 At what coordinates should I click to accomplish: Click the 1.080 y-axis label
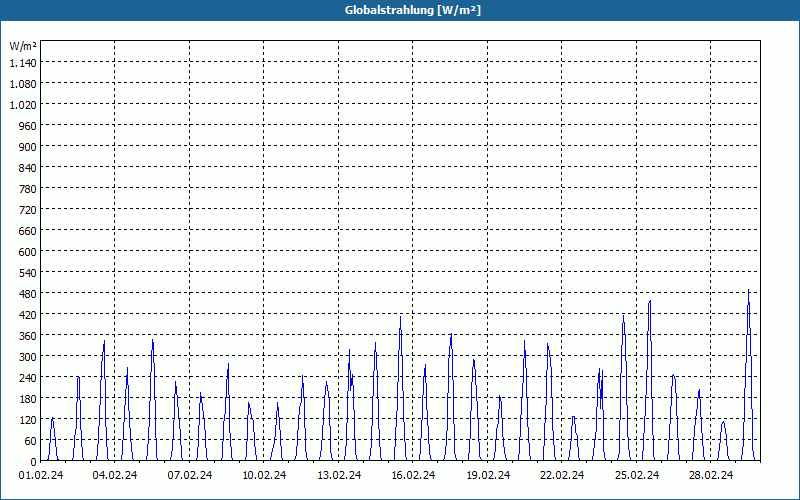(23, 84)
